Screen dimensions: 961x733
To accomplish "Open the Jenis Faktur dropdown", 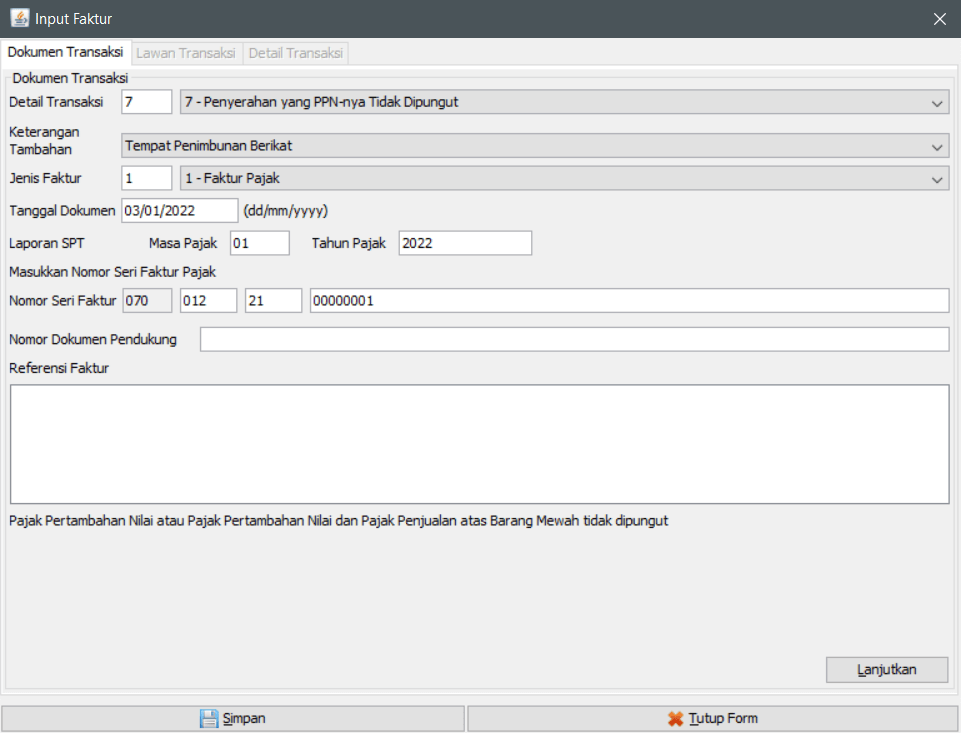I will click(x=564, y=178).
